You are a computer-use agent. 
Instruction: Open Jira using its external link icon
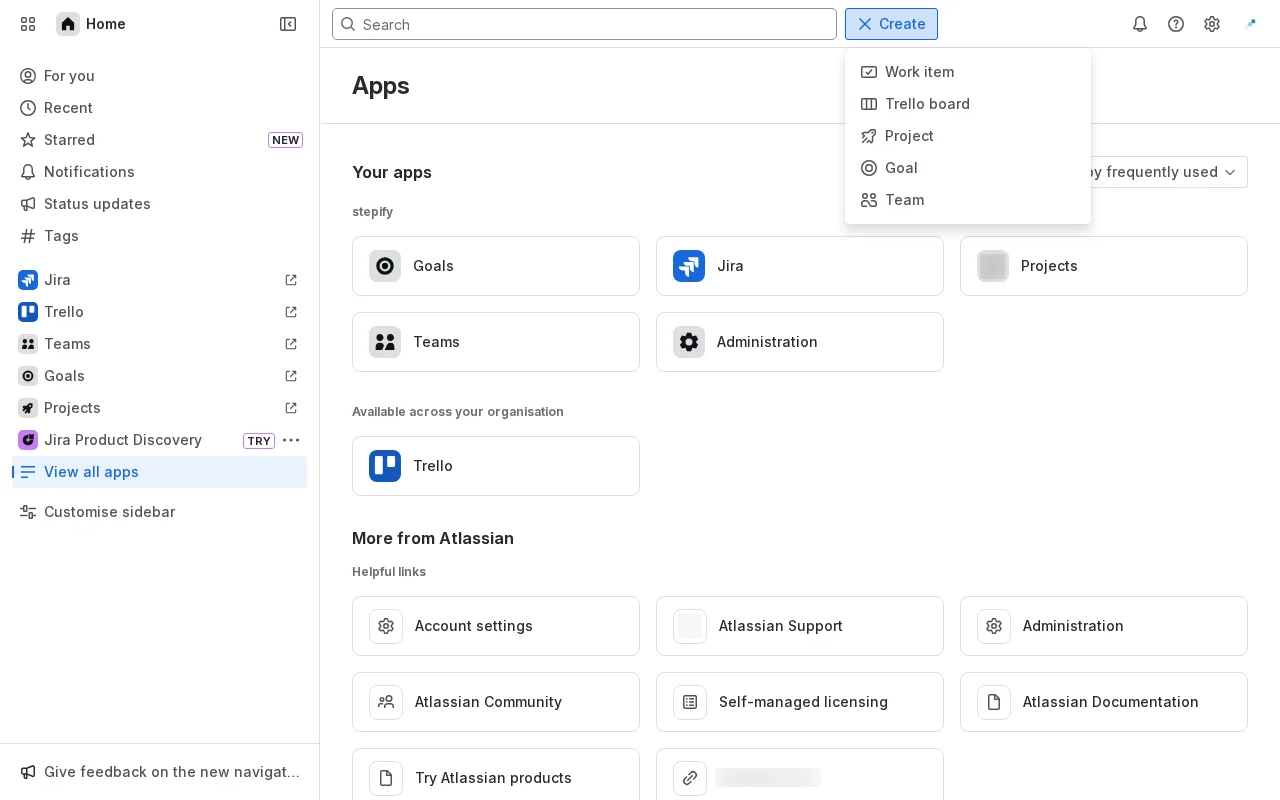click(x=291, y=280)
